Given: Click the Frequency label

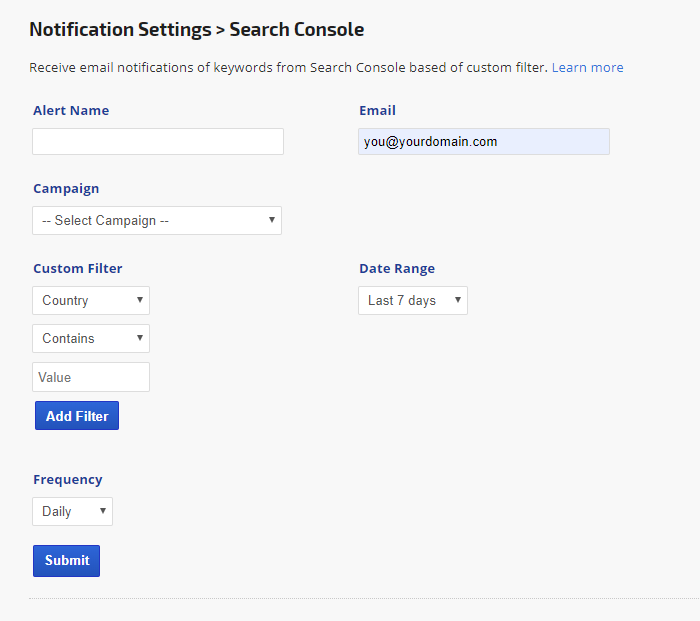Looking at the screenshot, I should pyautogui.click(x=68, y=479).
